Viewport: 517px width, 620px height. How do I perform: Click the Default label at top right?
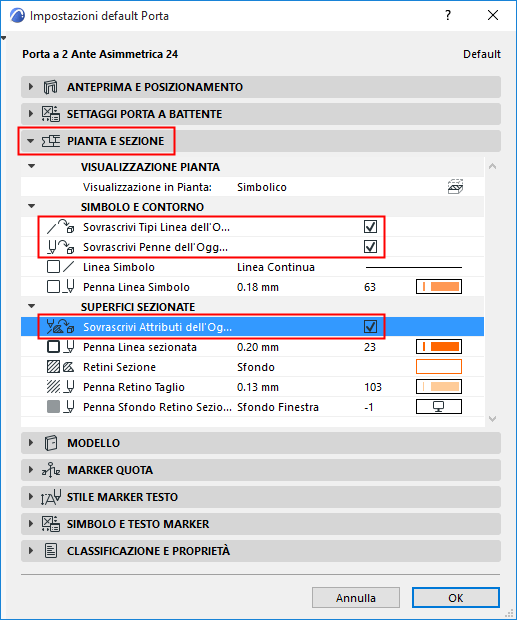482,54
